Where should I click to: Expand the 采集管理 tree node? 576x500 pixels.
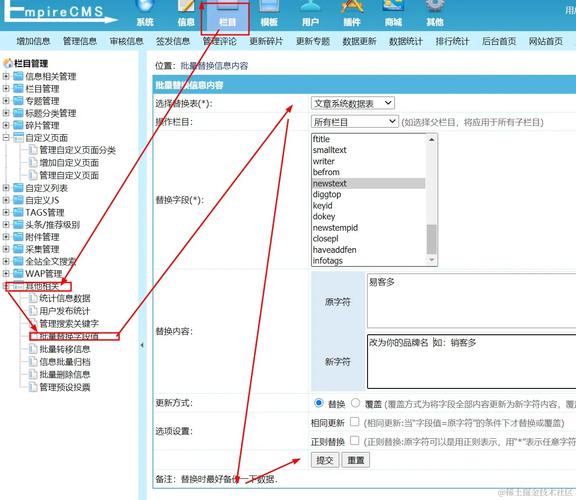click(x=6, y=249)
